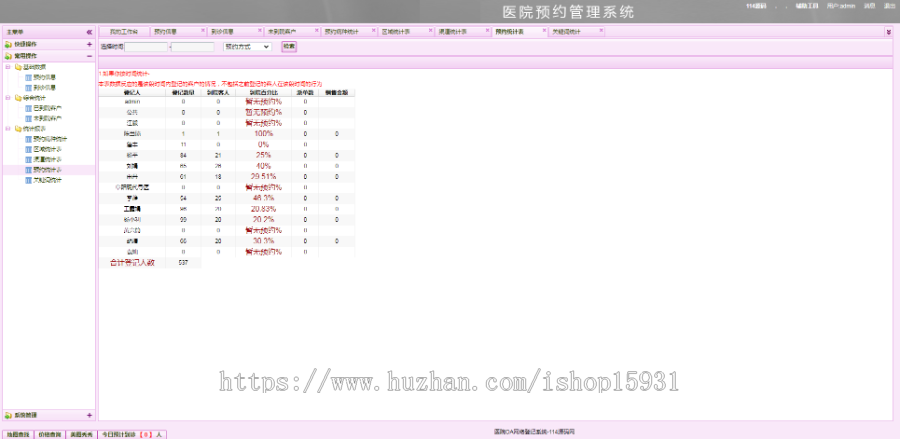The width and height of the screenshot is (900, 439).
Task: Collapse the main menu sidebar with double-arrow icon
Action: (x=89, y=32)
